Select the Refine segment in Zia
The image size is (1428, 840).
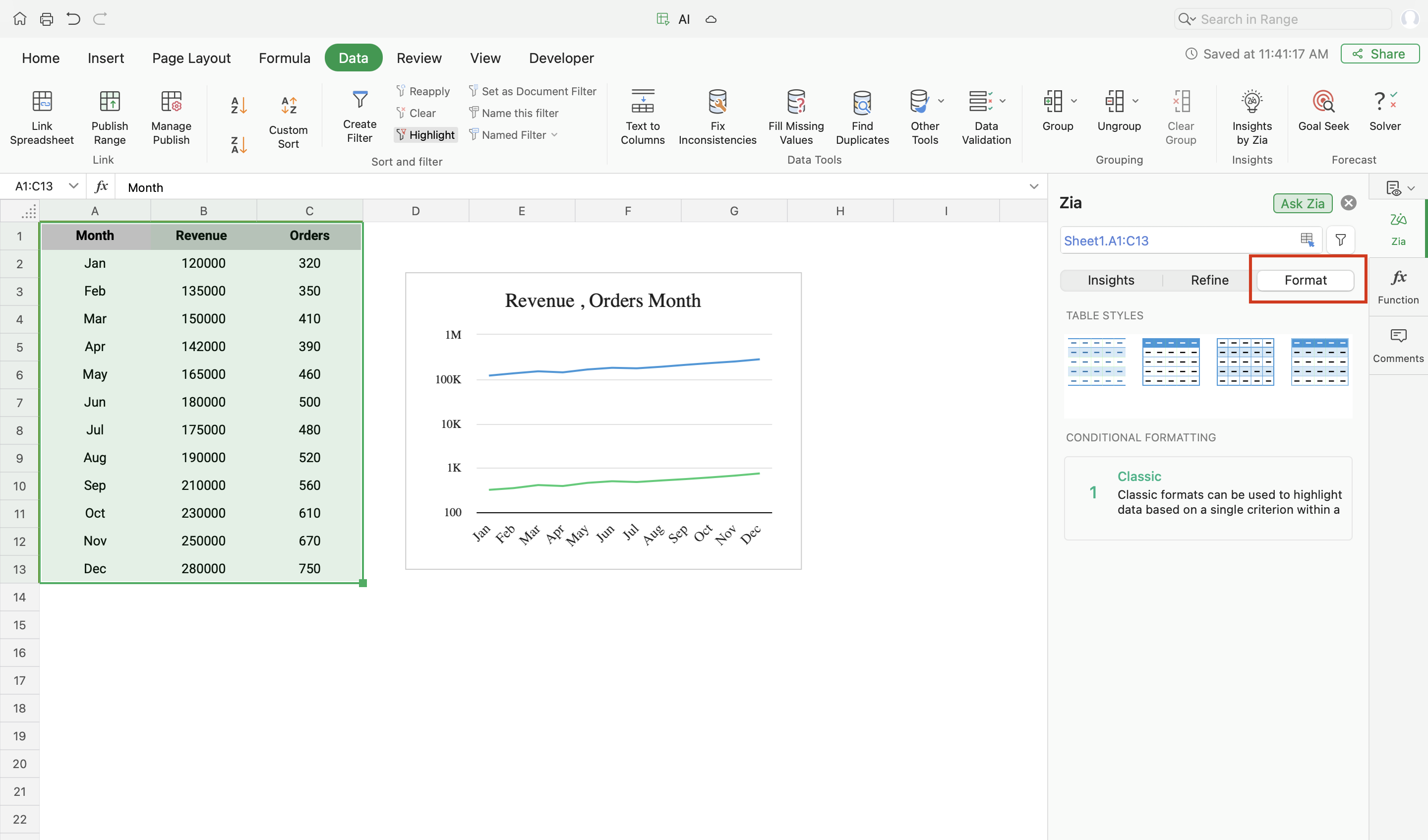(1209, 280)
